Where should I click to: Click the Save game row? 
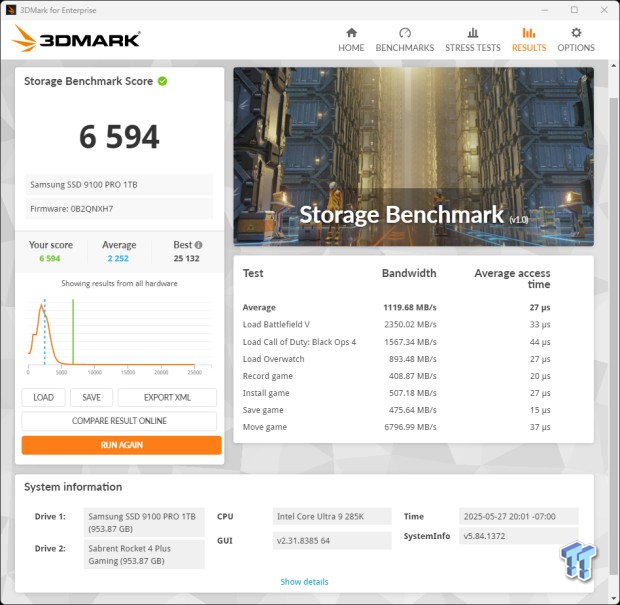tap(397, 410)
